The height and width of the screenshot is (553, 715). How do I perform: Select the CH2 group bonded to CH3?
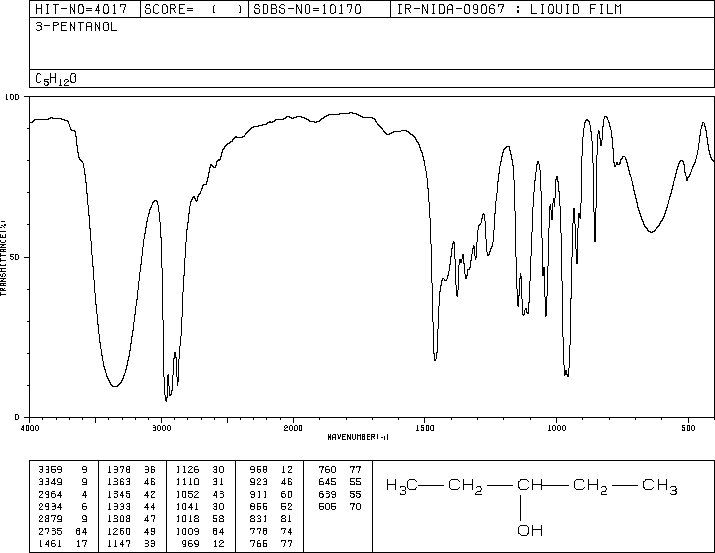point(590,486)
